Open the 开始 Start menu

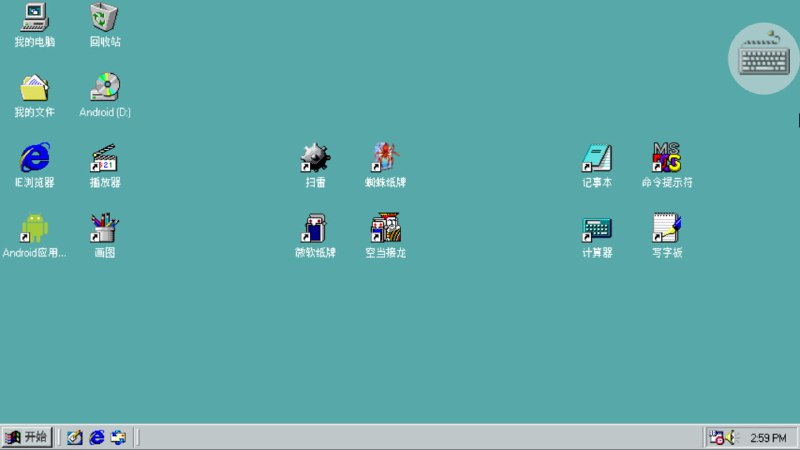tap(27, 437)
